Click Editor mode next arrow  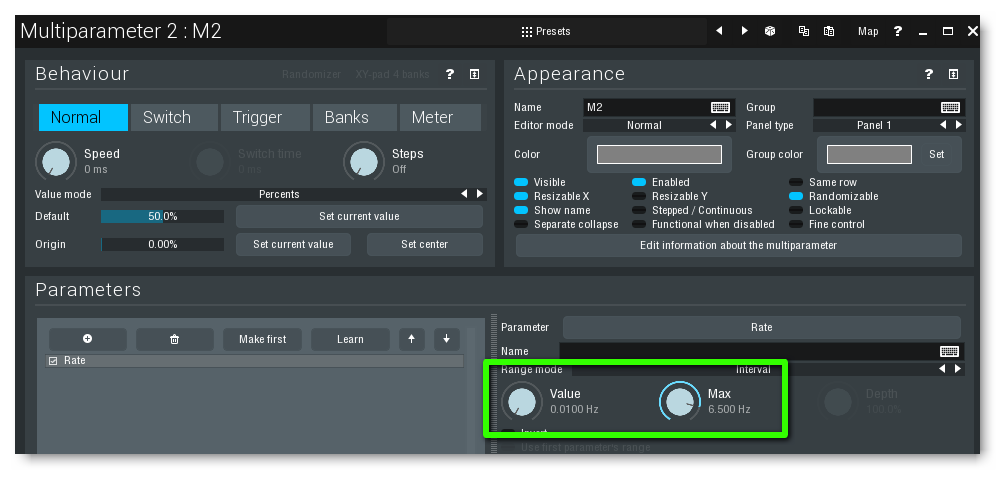[x=728, y=125]
